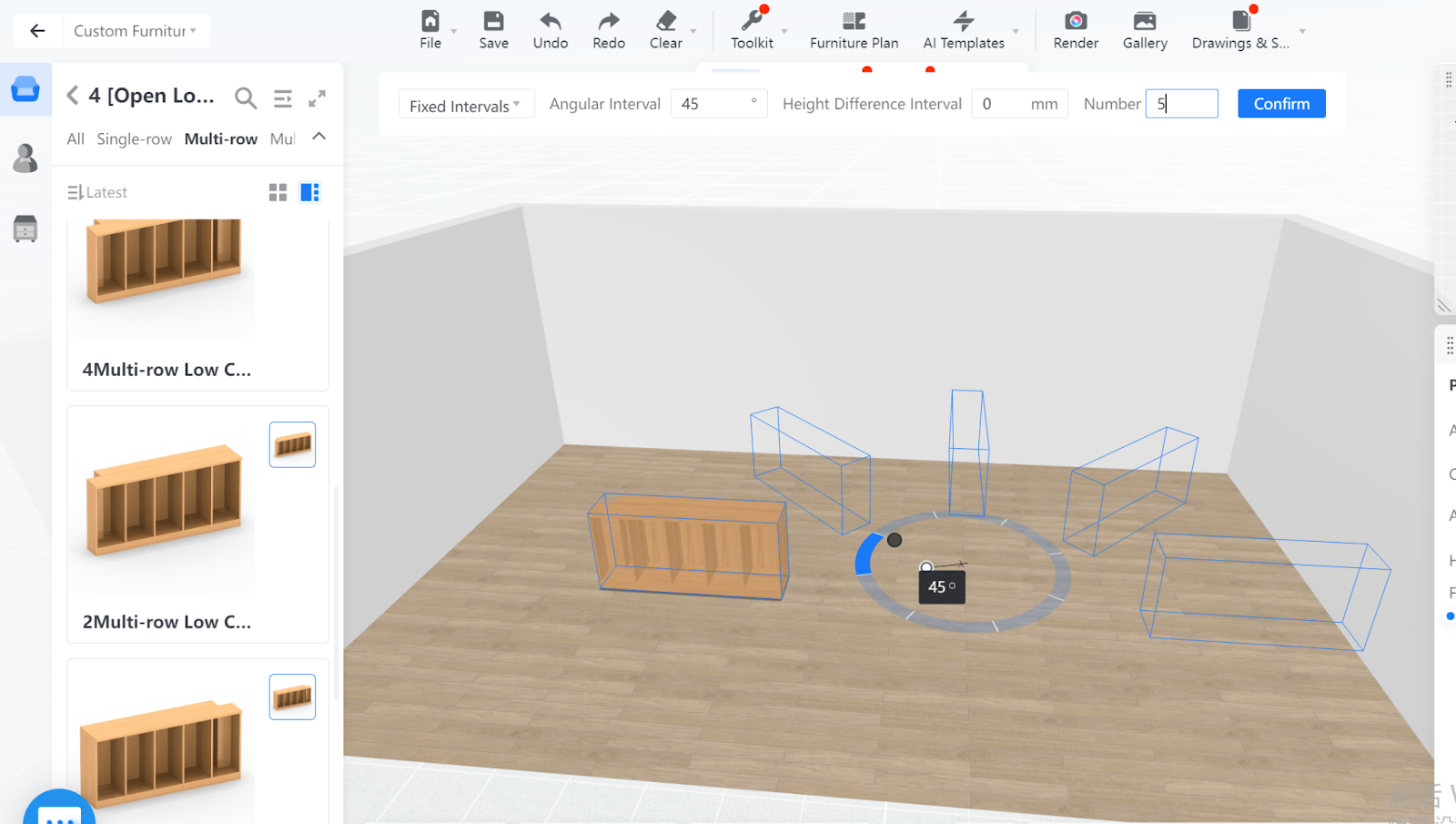Select the Single-row category tab

(x=134, y=138)
